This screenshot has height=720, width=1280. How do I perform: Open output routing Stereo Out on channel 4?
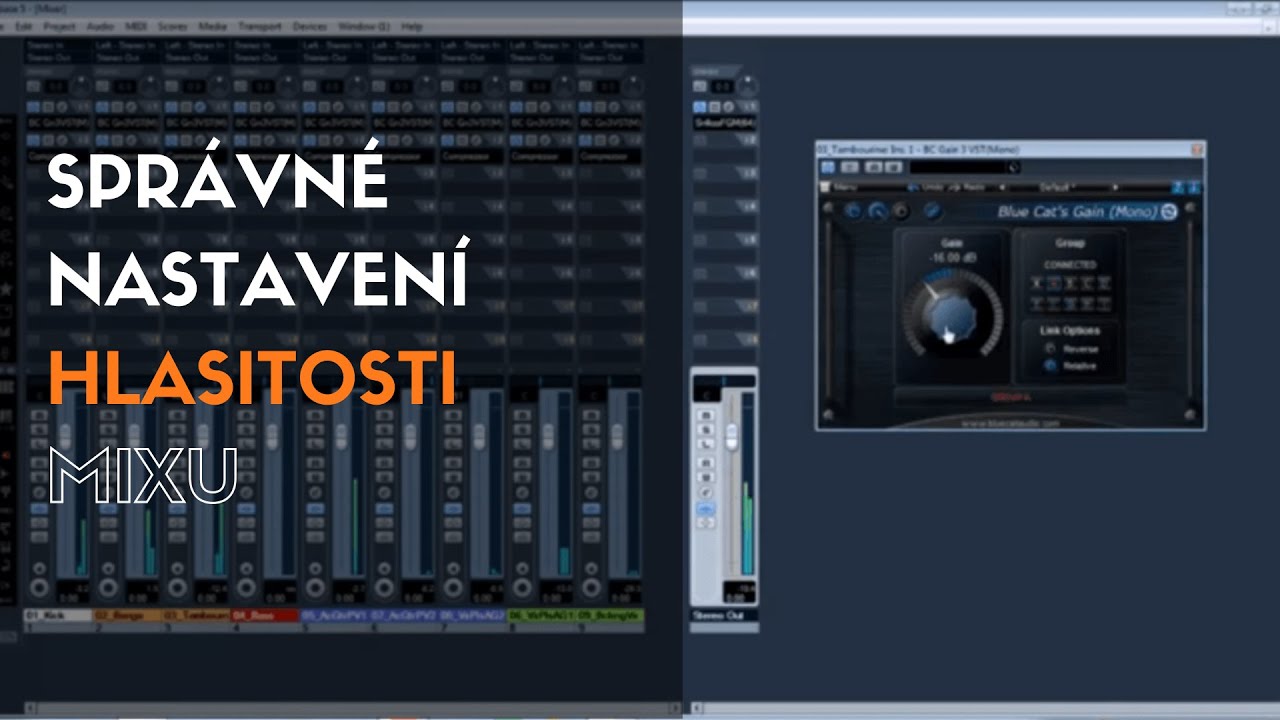point(264,58)
